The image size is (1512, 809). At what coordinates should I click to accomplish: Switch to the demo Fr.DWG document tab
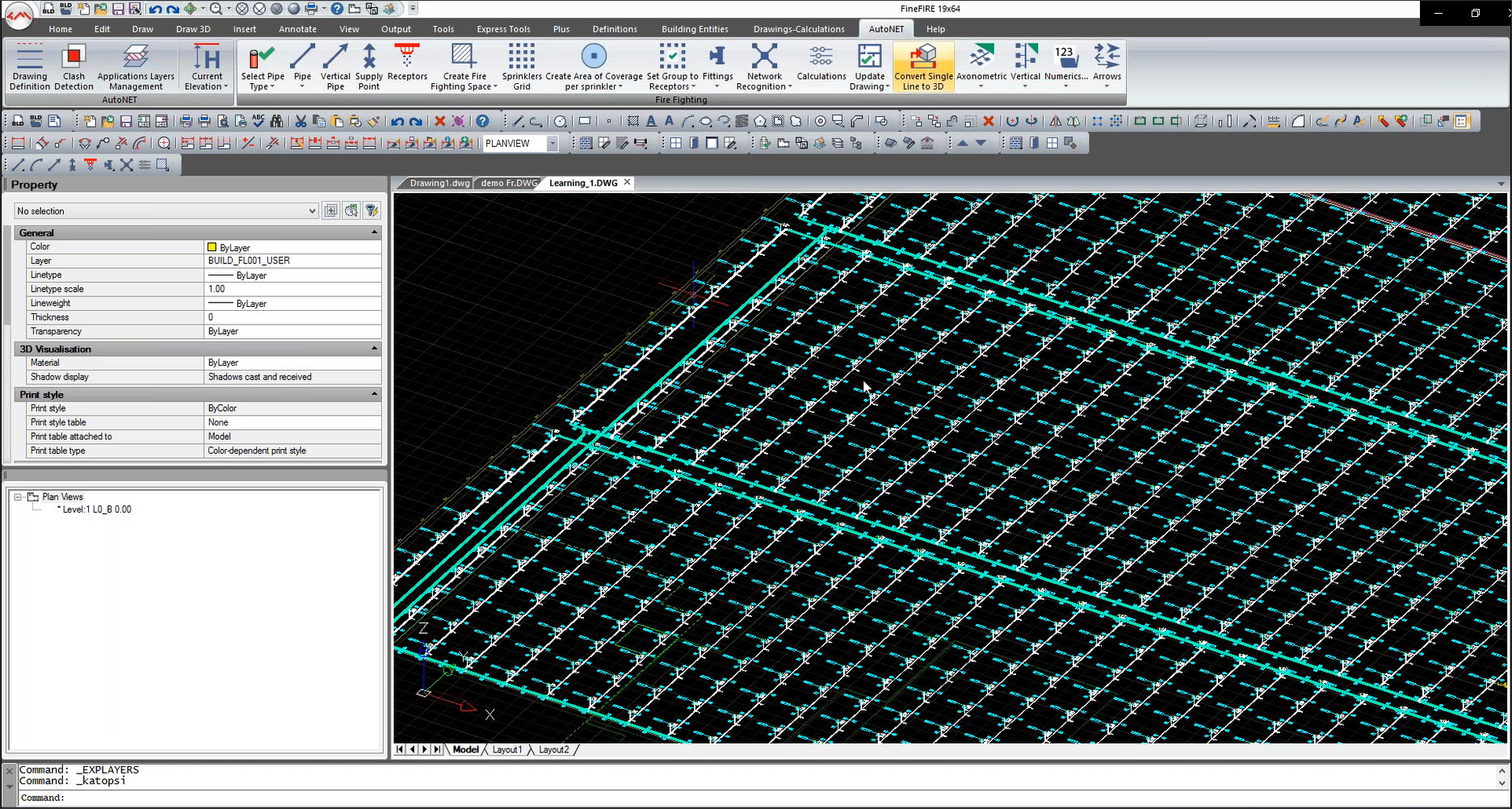point(508,183)
